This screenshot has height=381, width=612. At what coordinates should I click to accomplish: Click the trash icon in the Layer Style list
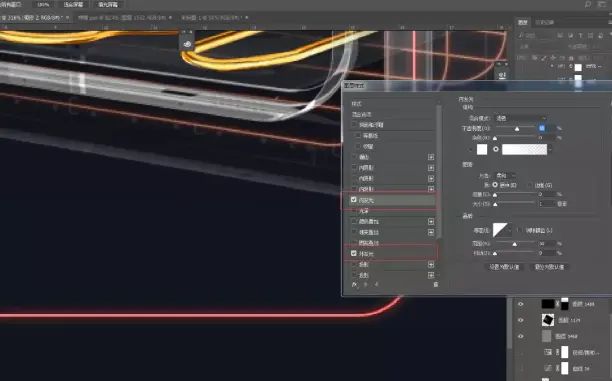click(436, 285)
